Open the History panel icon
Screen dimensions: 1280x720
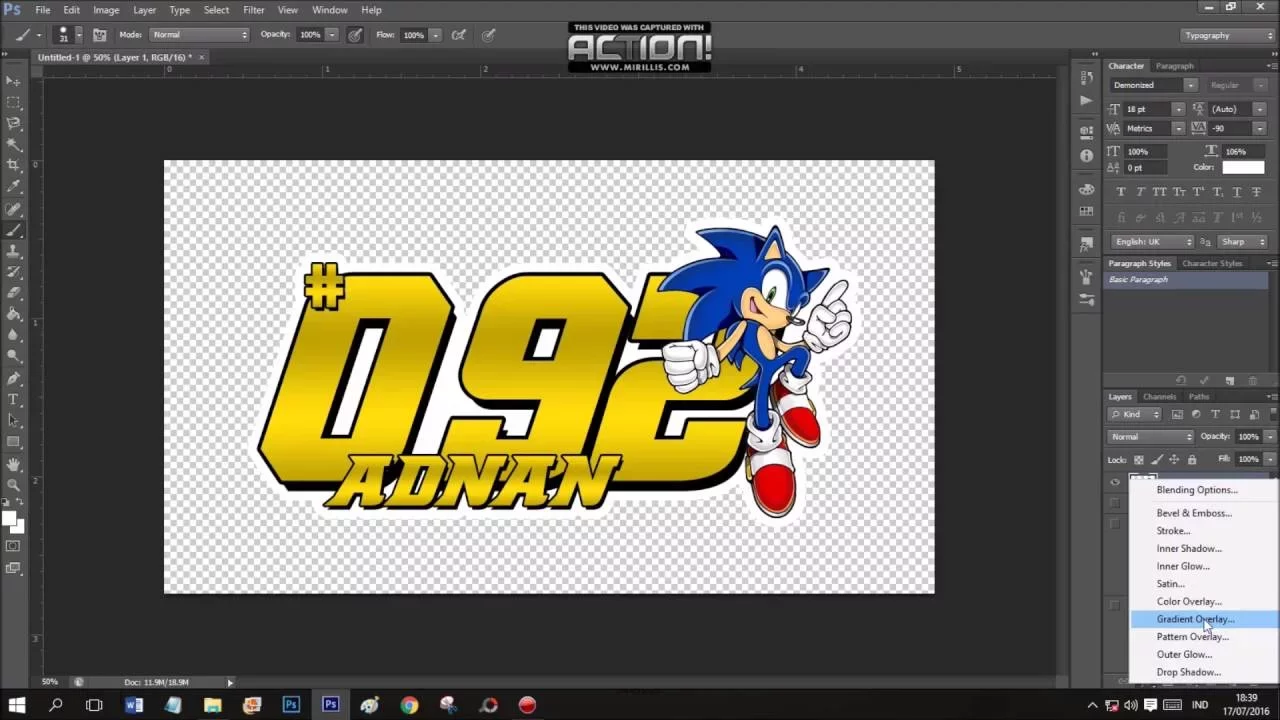click(x=1086, y=79)
